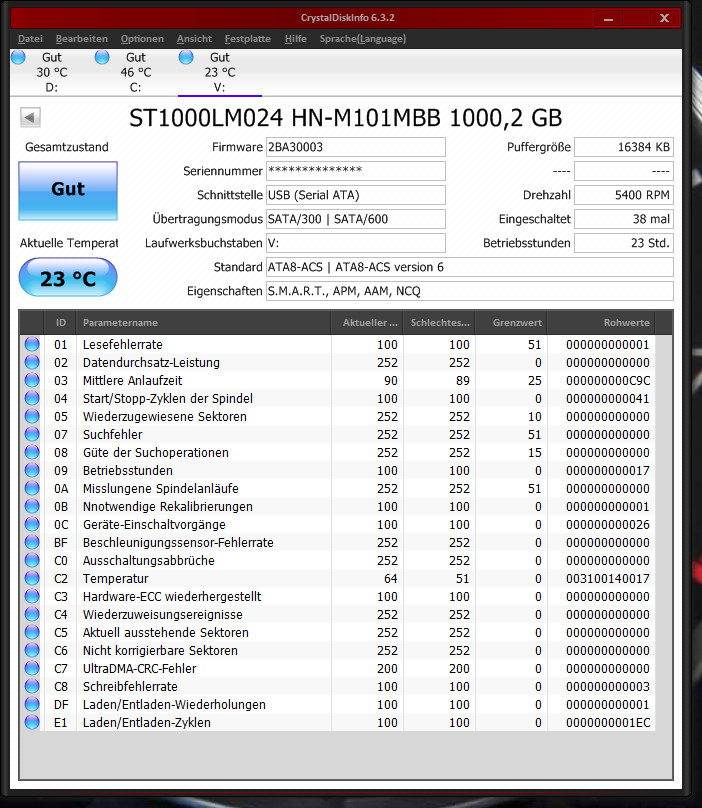Switch to drive C: tab showing 46 °C

tap(136, 72)
